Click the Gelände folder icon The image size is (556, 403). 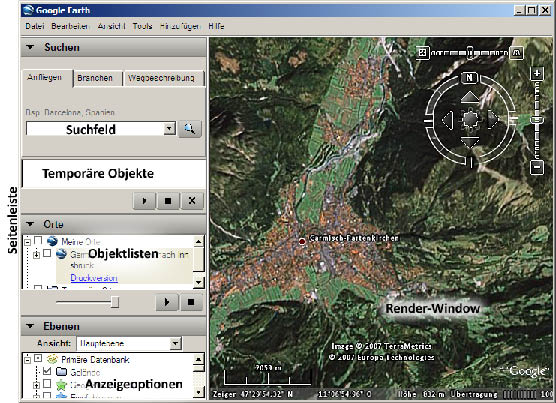tap(62, 371)
